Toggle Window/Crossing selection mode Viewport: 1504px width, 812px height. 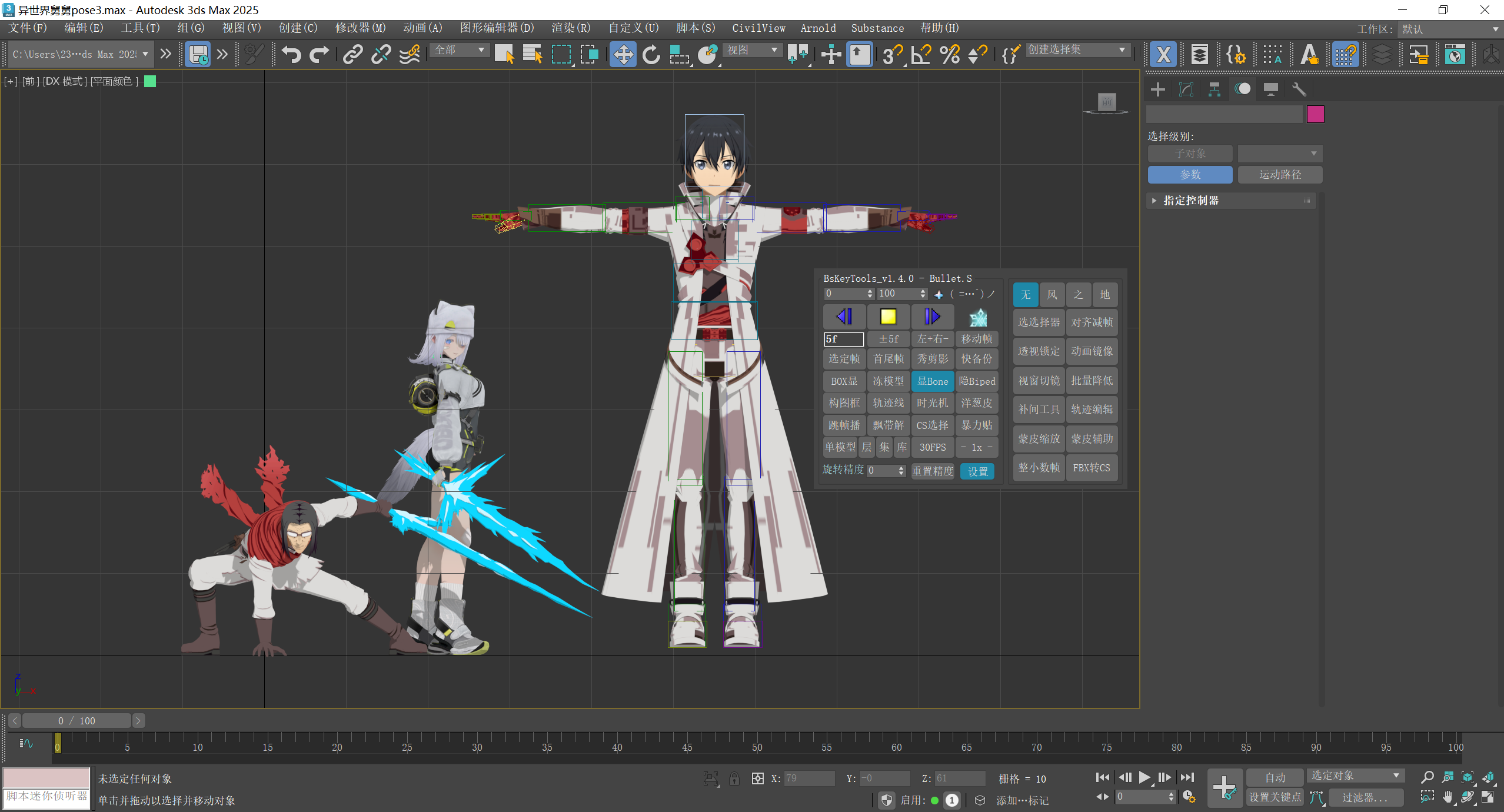(589, 54)
